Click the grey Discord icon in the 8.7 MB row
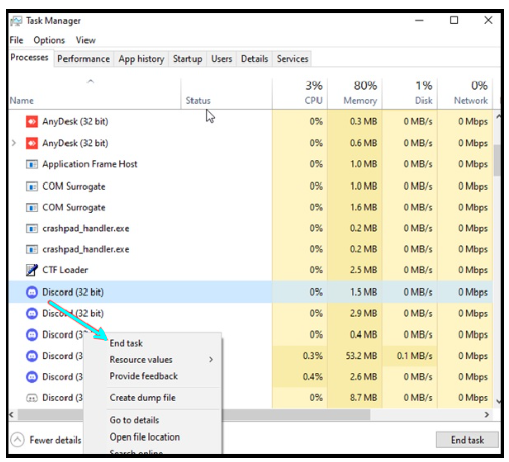The width and height of the screenshot is (509, 462). tap(32, 398)
